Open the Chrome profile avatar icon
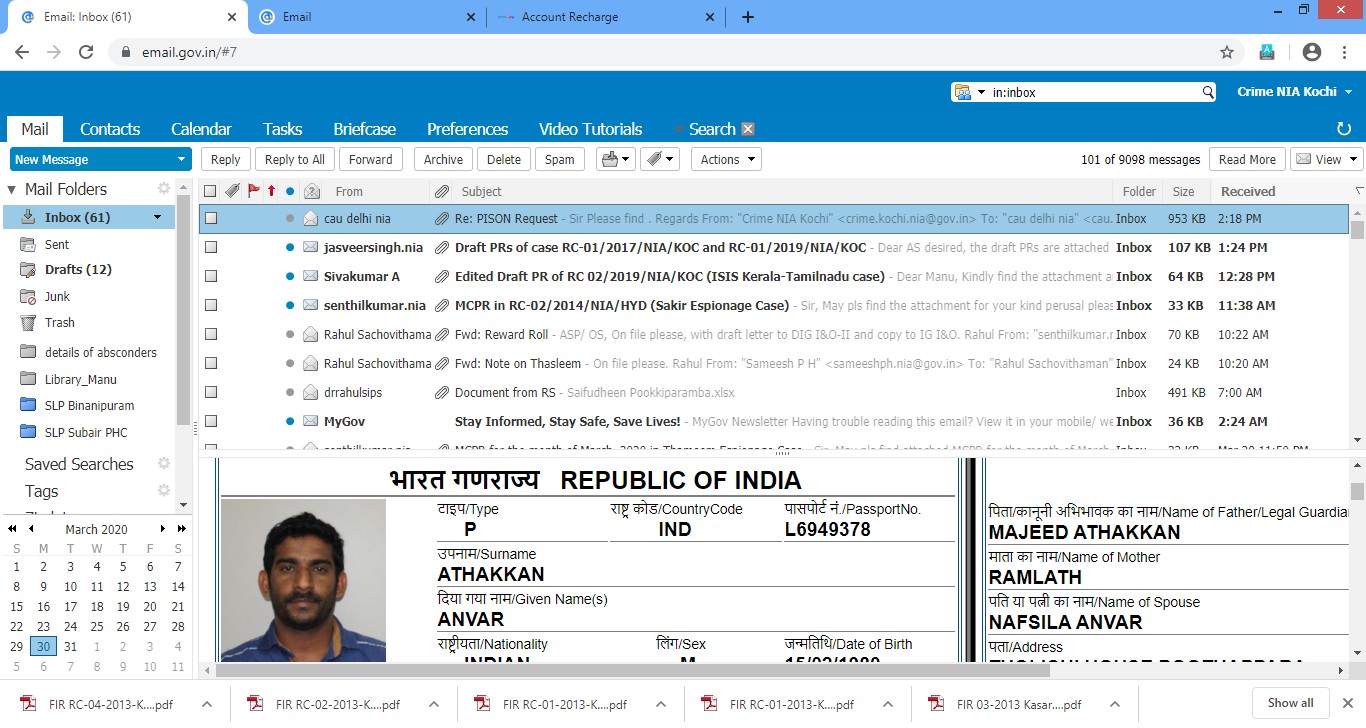Screen dimensions: 1366x728 point(1312,52)
